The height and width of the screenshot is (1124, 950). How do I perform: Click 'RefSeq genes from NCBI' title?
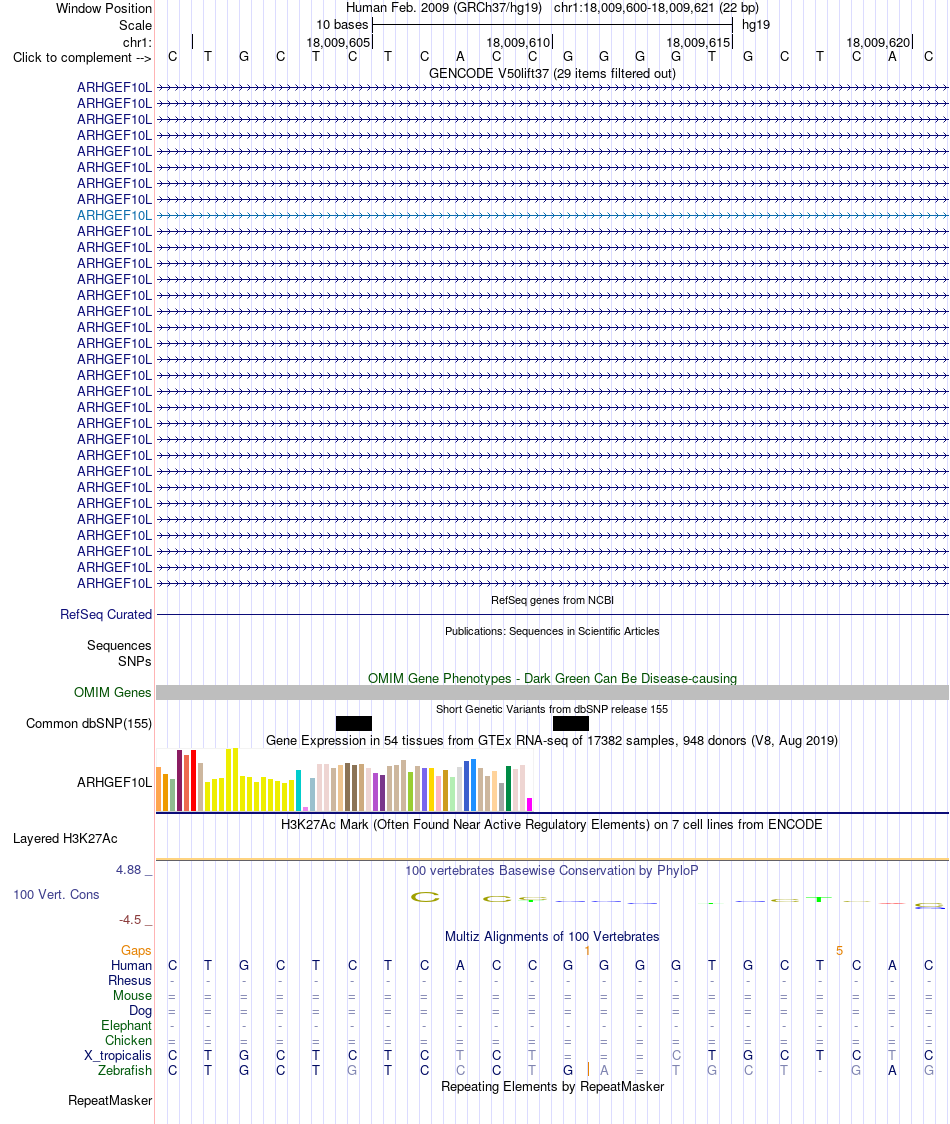(x=552, y=600)
